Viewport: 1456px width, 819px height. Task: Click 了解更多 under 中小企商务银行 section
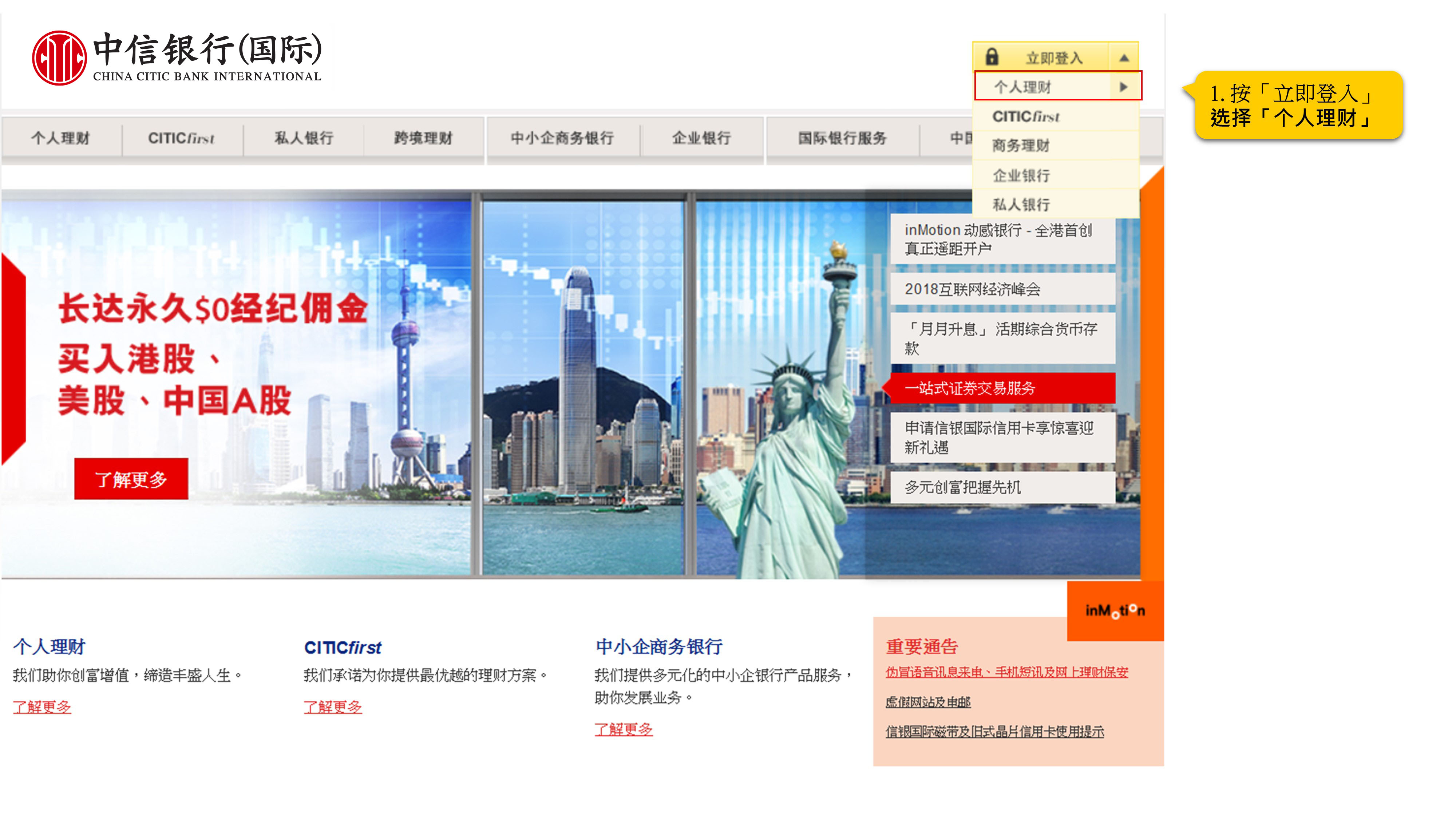(x=624, y=730)
